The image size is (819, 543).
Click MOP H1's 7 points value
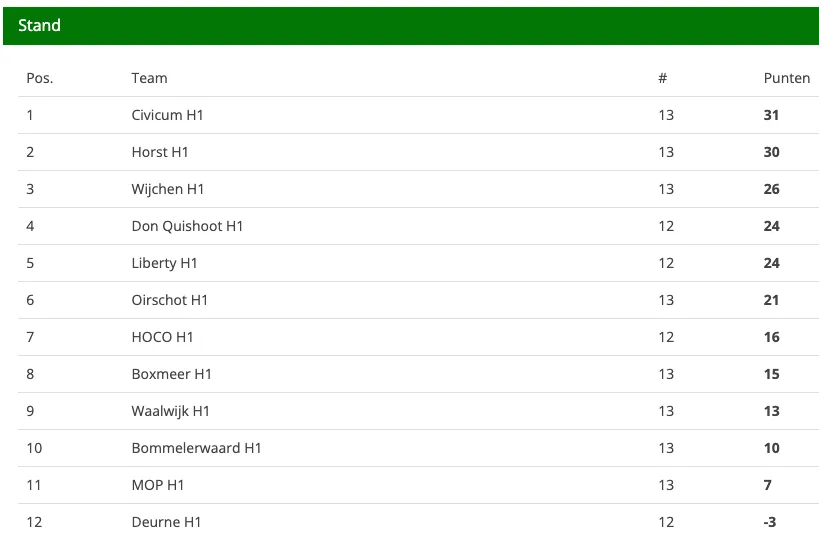(767, 486)
